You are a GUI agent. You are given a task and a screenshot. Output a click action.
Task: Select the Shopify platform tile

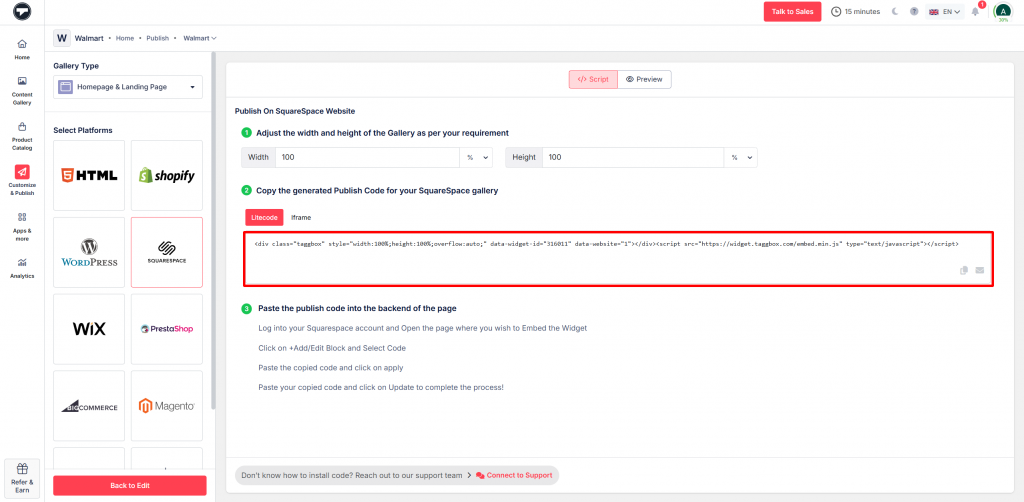(x=167, y=175)
